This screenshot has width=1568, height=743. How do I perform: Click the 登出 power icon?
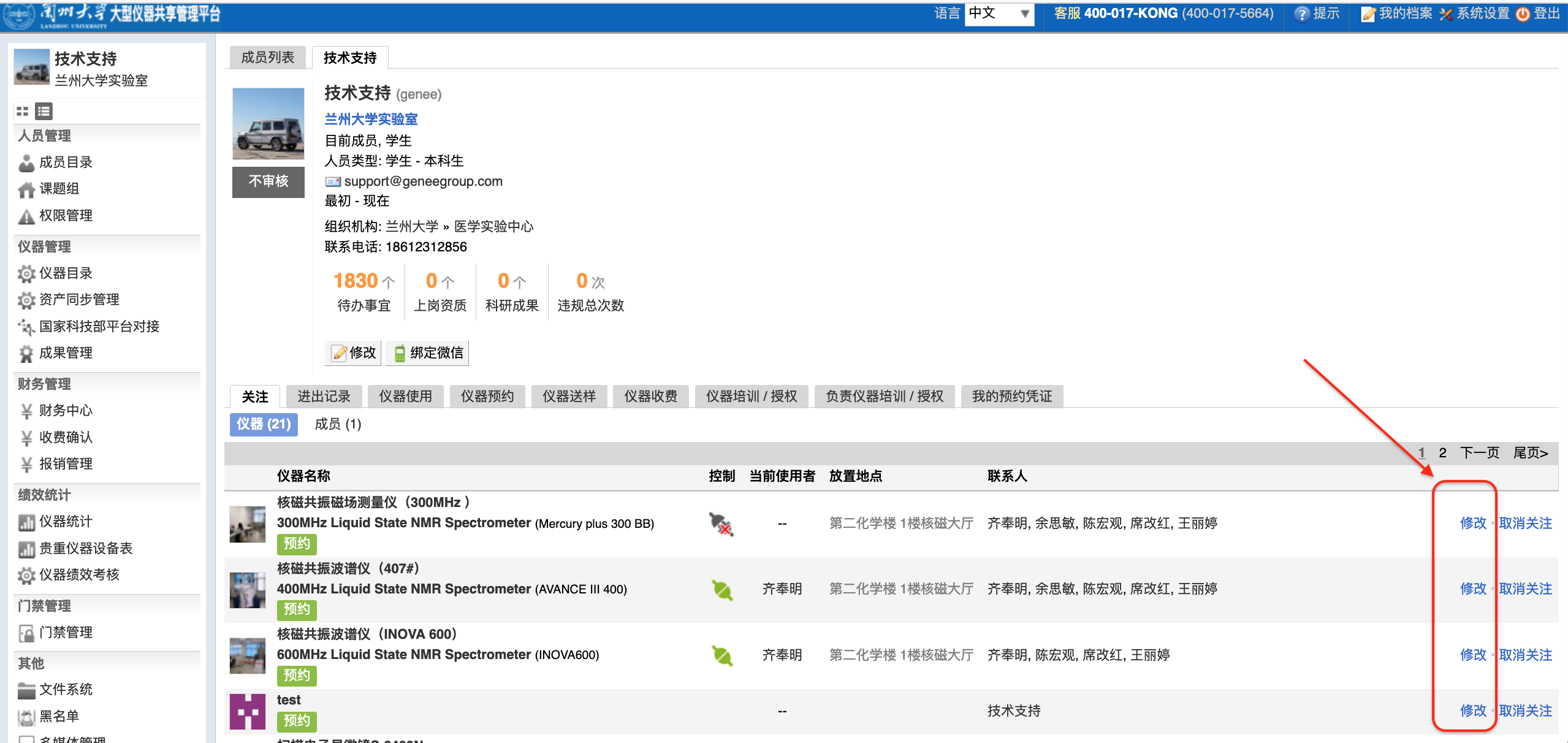[x=1523, y=14]
